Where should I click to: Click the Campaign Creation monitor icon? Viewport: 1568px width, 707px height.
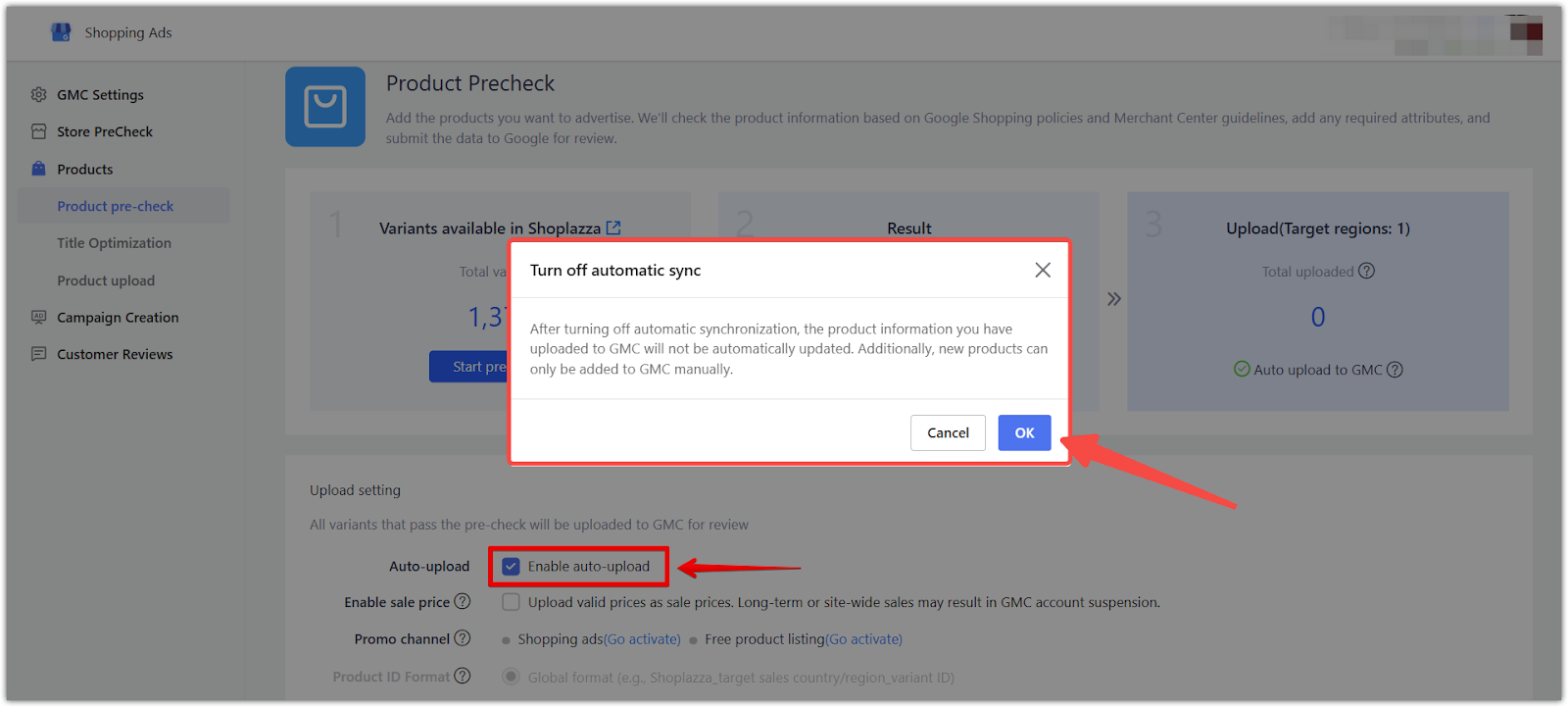[39, 317]
